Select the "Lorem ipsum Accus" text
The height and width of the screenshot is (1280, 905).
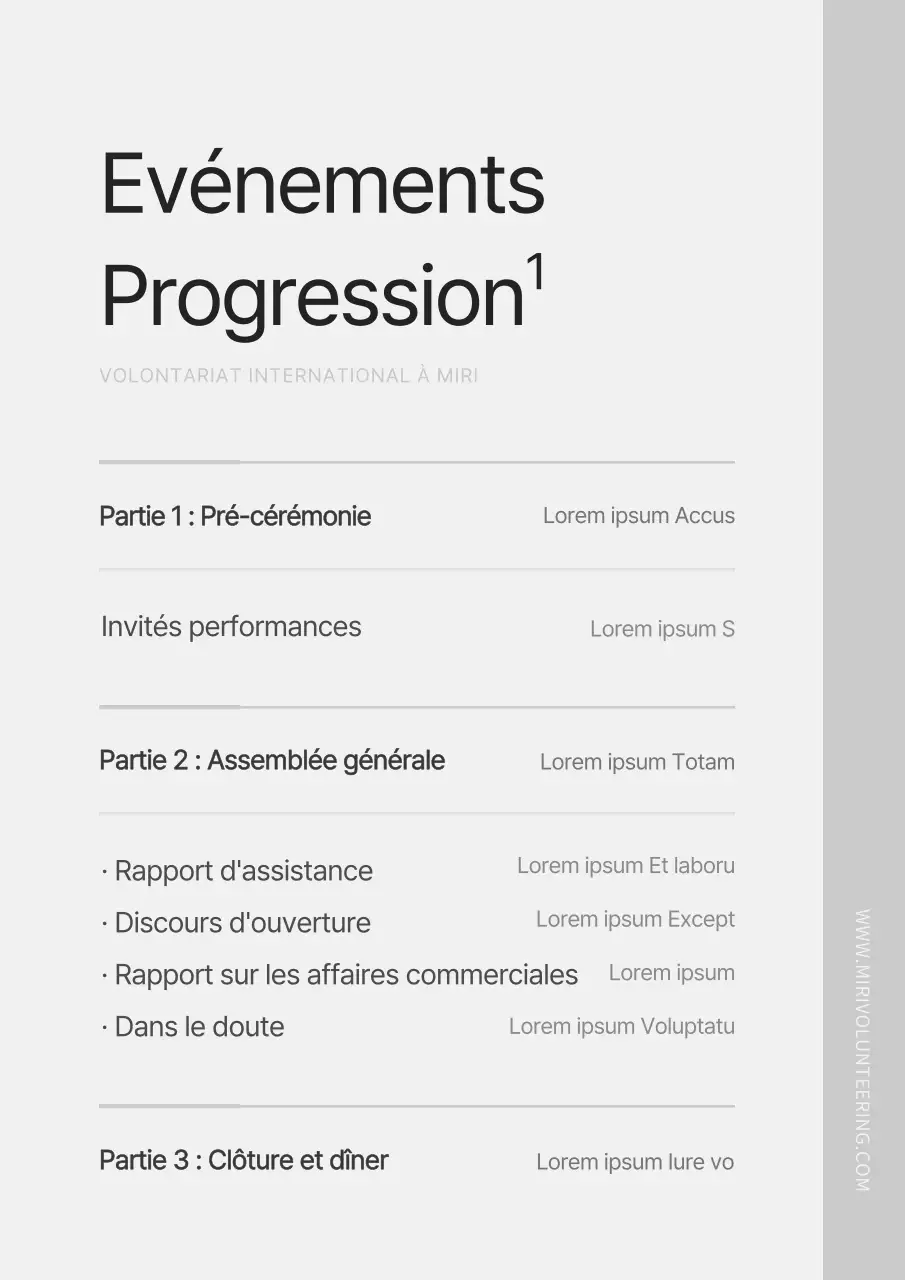638,516
